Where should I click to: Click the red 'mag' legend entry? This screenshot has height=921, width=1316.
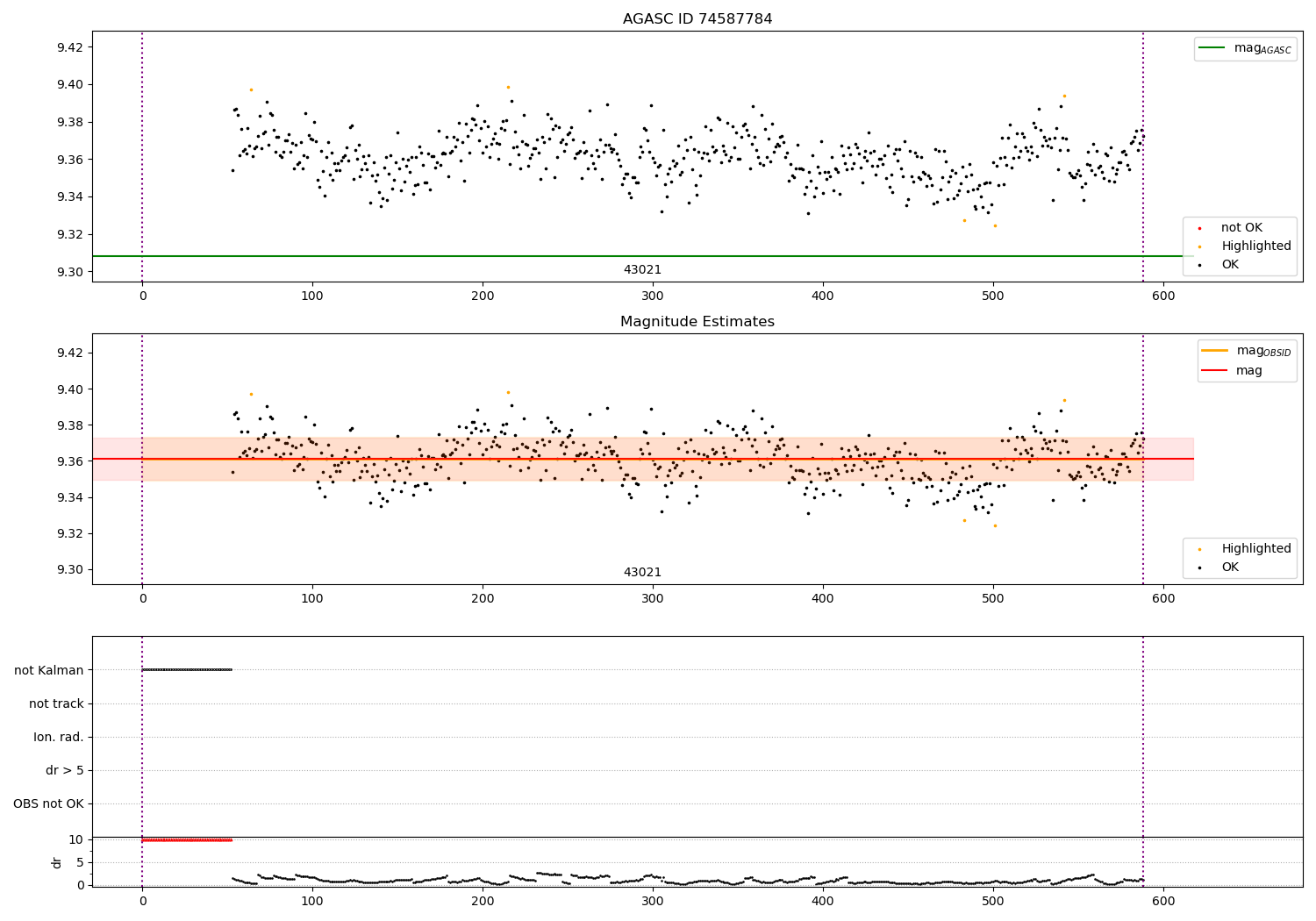1249,371
